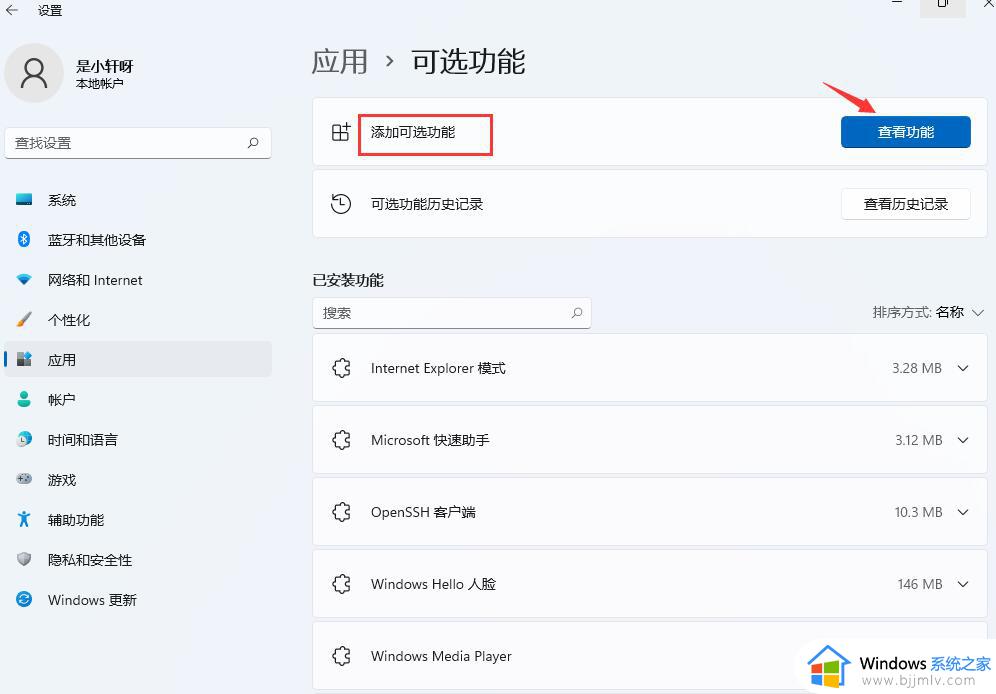Screen dimensions: 996x694
Task: Open 网络和 Internet settings category
Action: pyautogui.click(x=138, y=279)
